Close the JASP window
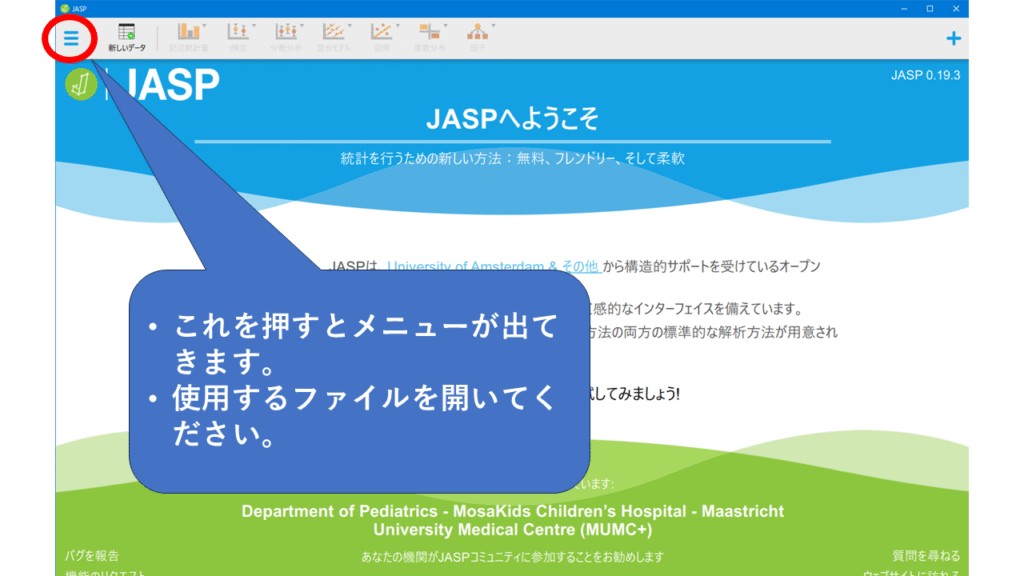Image resolution: width=1024 pixels, height=576 pixels. click(956, 8)
